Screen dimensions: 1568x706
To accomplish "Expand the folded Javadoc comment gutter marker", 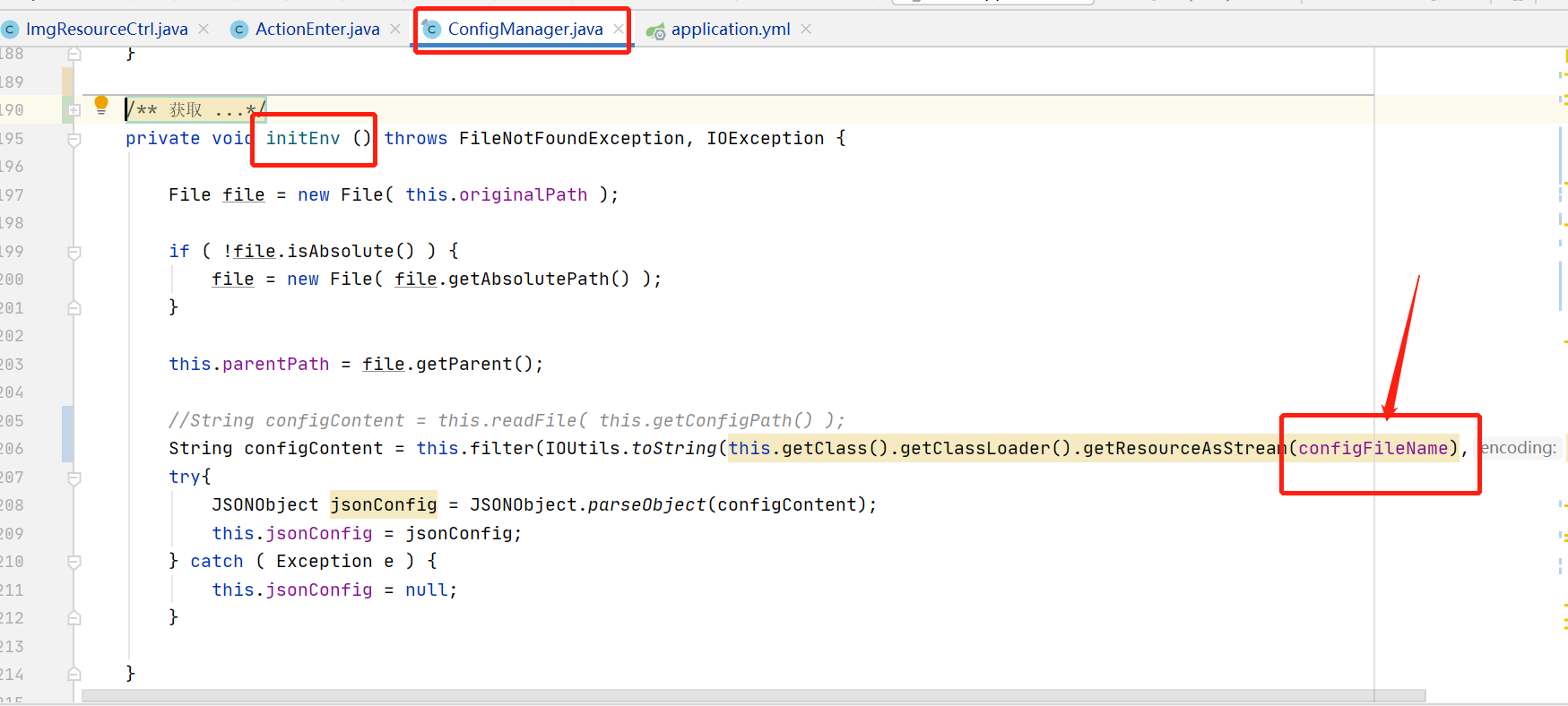I will [x=74, y=110].
